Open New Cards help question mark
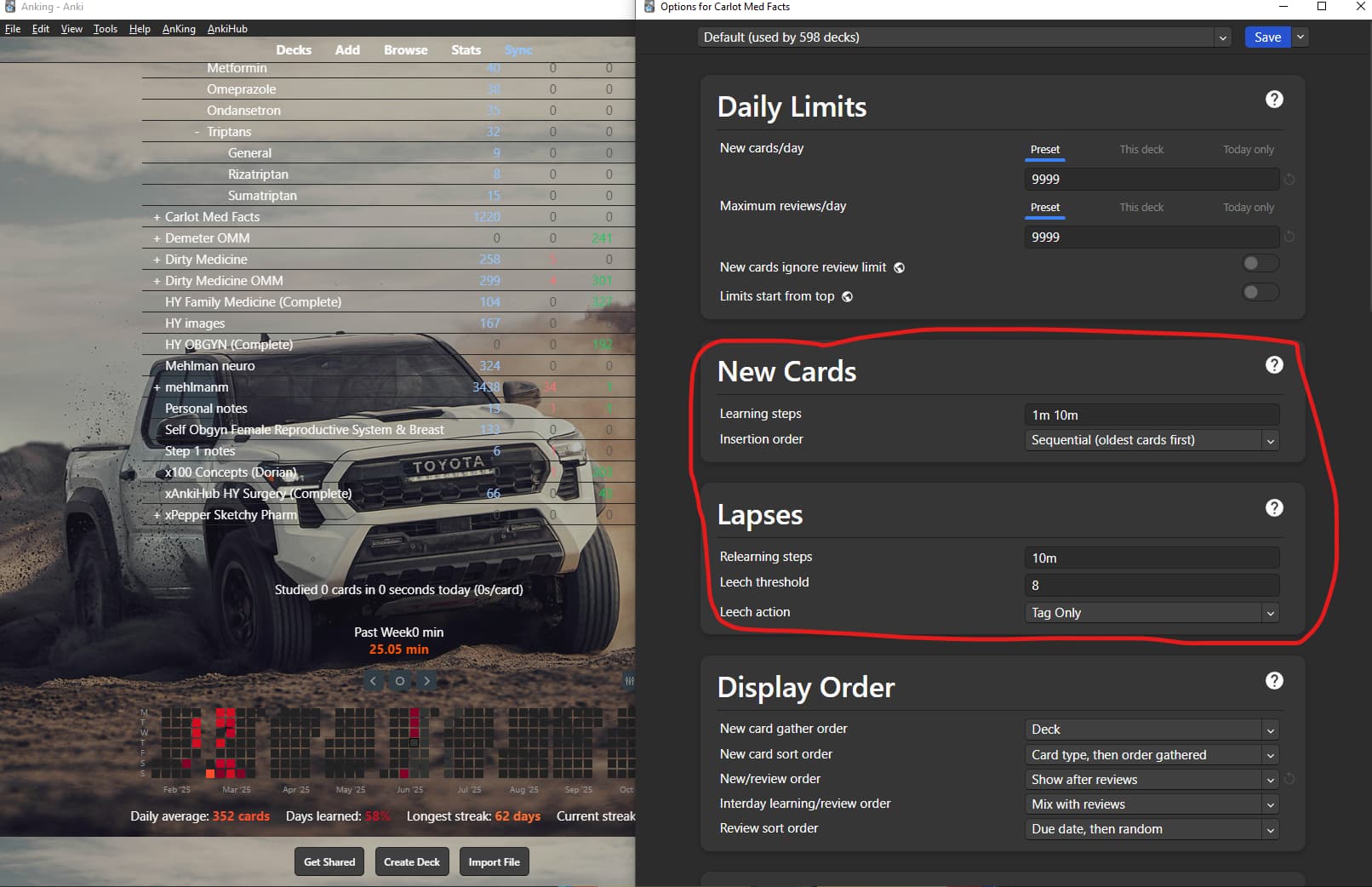Screen dimensions: 1372x887 click(x=1274, y=365)
